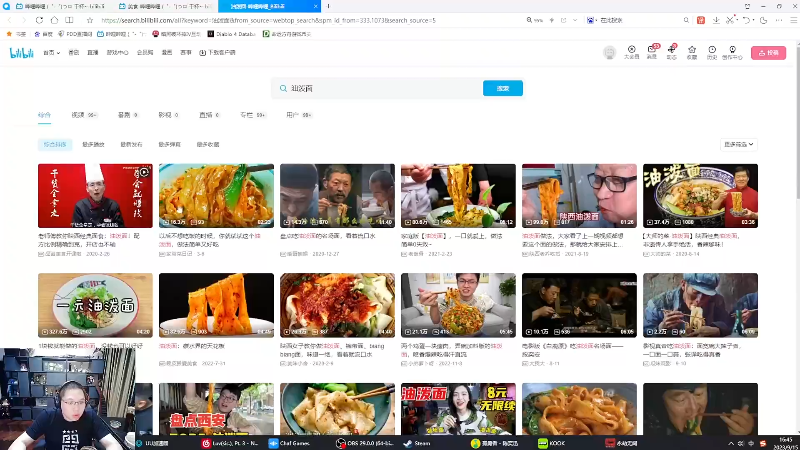The image size is (800, 450).
Task: Bookmark page with star icon beside URL
Action: coord(90,20)
